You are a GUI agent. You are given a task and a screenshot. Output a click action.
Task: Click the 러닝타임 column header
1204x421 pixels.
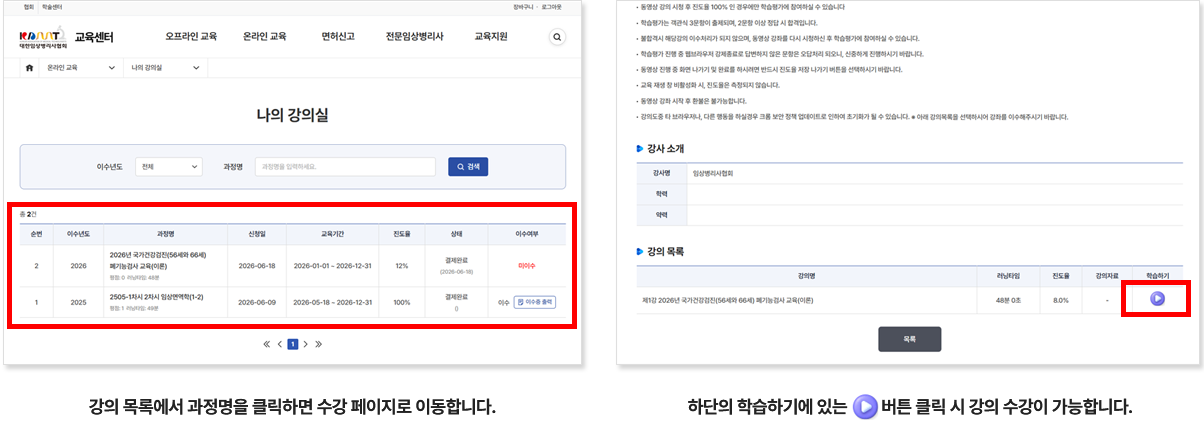(x=1007, y=274)
